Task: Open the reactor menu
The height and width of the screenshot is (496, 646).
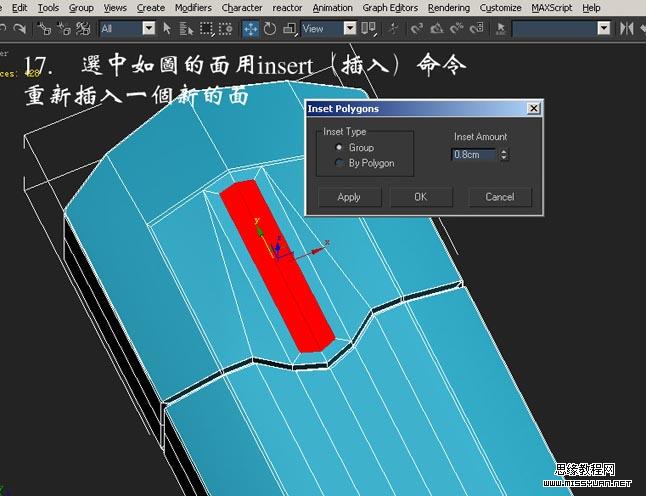Action: click(x=287, y=7)
